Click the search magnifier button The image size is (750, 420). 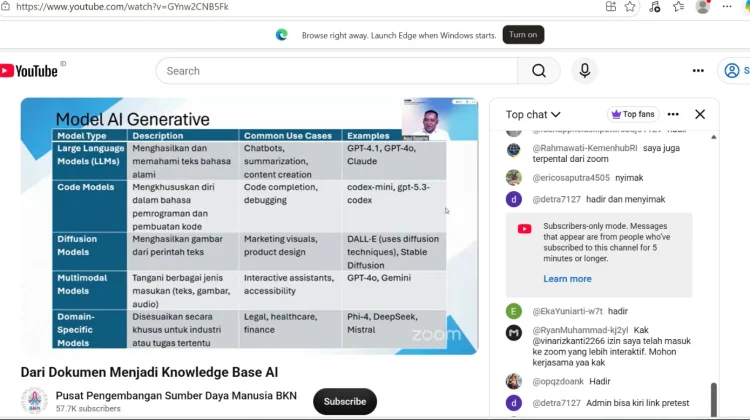point(539,71)
